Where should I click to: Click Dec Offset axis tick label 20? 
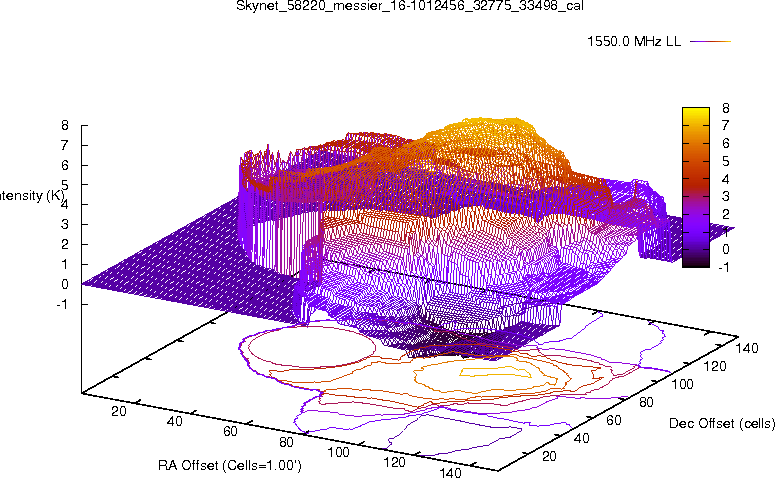549,456
